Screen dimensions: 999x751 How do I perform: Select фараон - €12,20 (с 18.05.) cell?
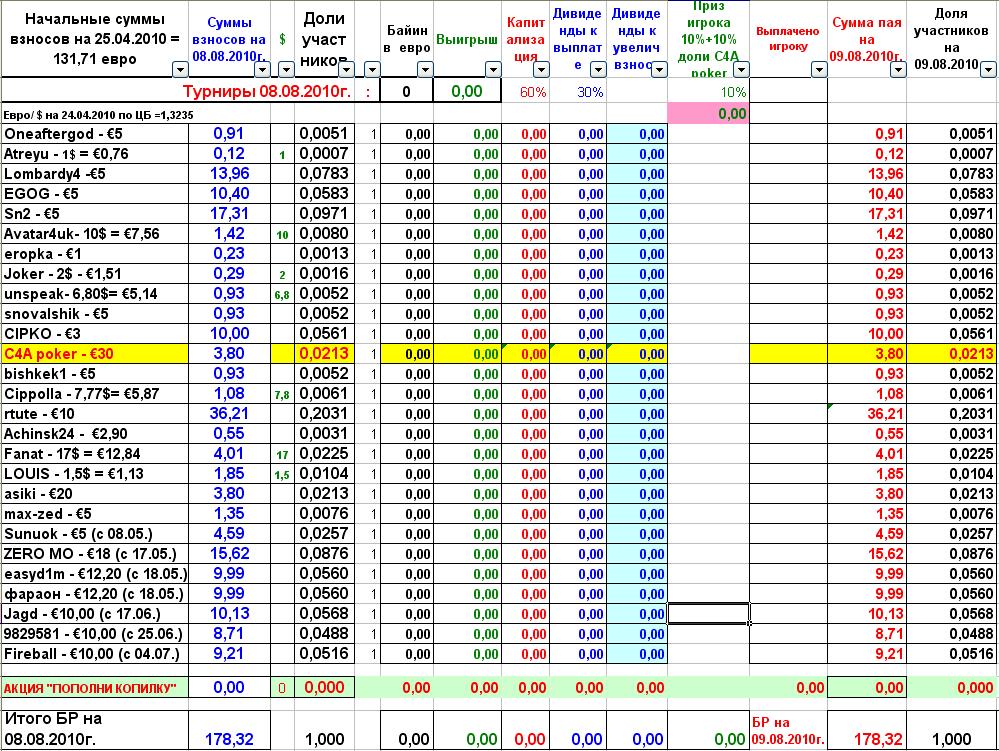95,594
